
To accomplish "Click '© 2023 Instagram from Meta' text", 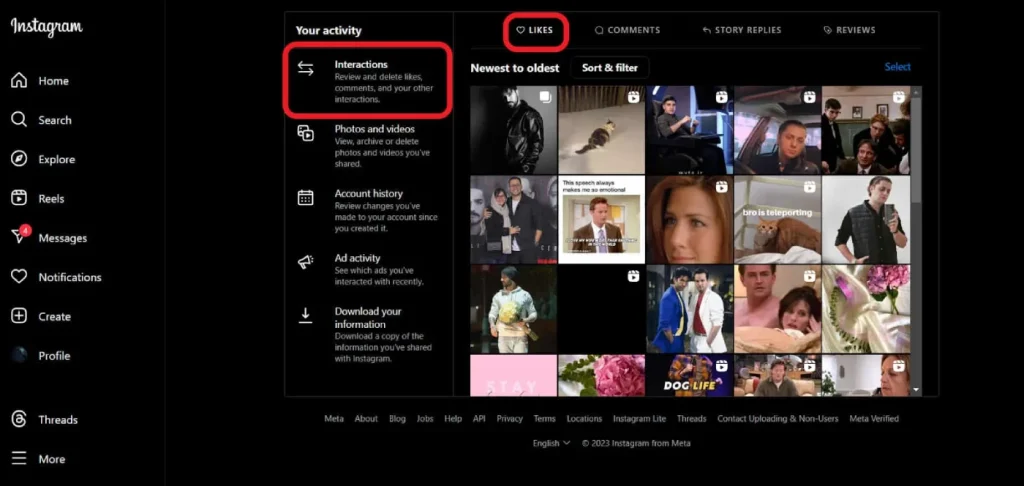I will [x=636, y=443].
